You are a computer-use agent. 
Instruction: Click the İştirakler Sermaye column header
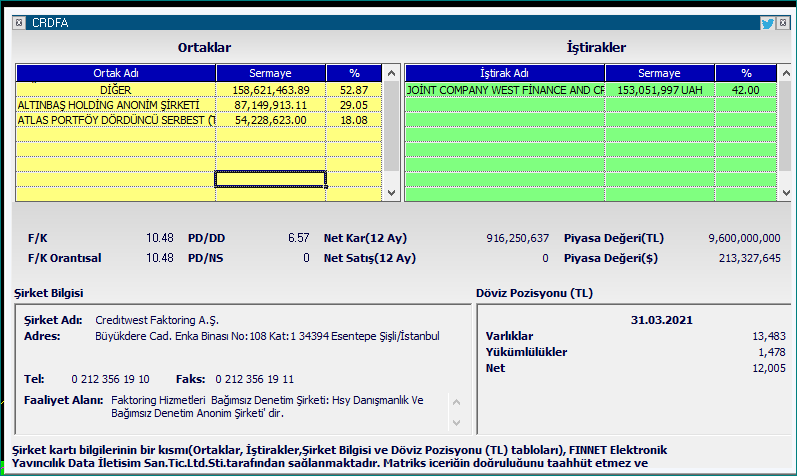point(659,73)
